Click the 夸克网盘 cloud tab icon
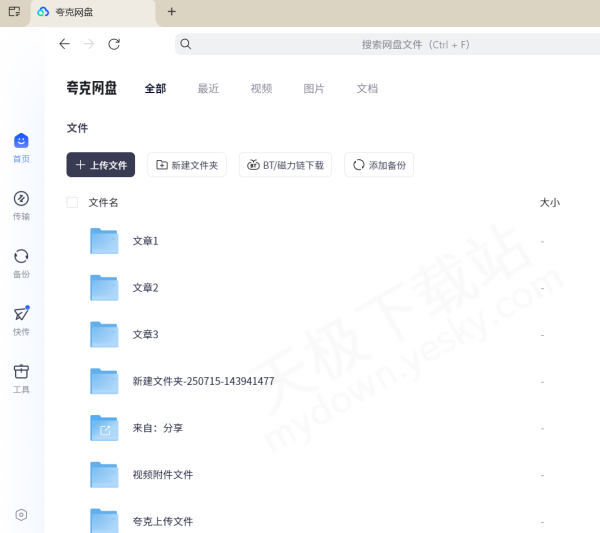Screen dimensions: 600x533 pyautogui.click(x=43, y=12)
